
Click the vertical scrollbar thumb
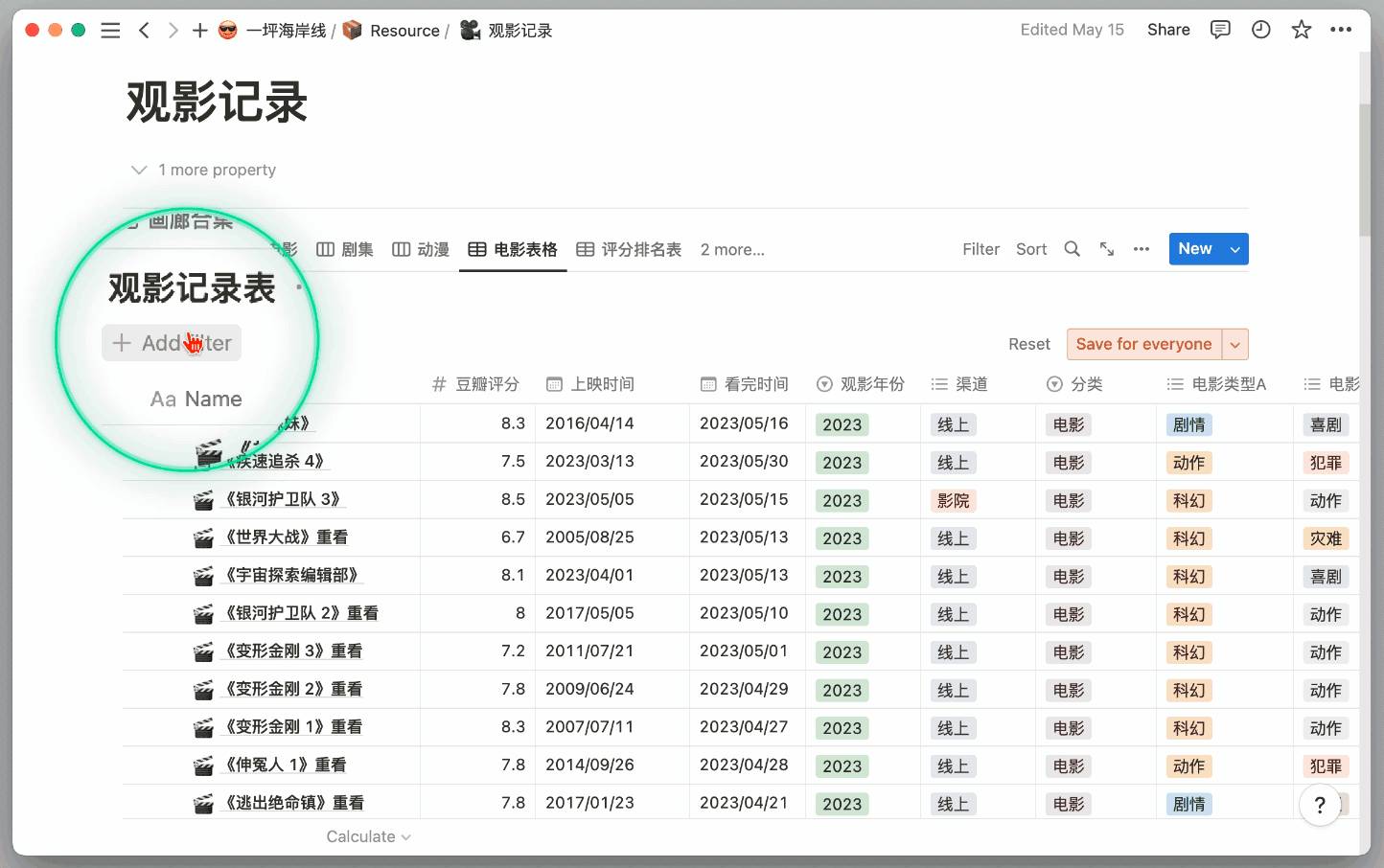pyautogui.click(x=1365, y=168)
